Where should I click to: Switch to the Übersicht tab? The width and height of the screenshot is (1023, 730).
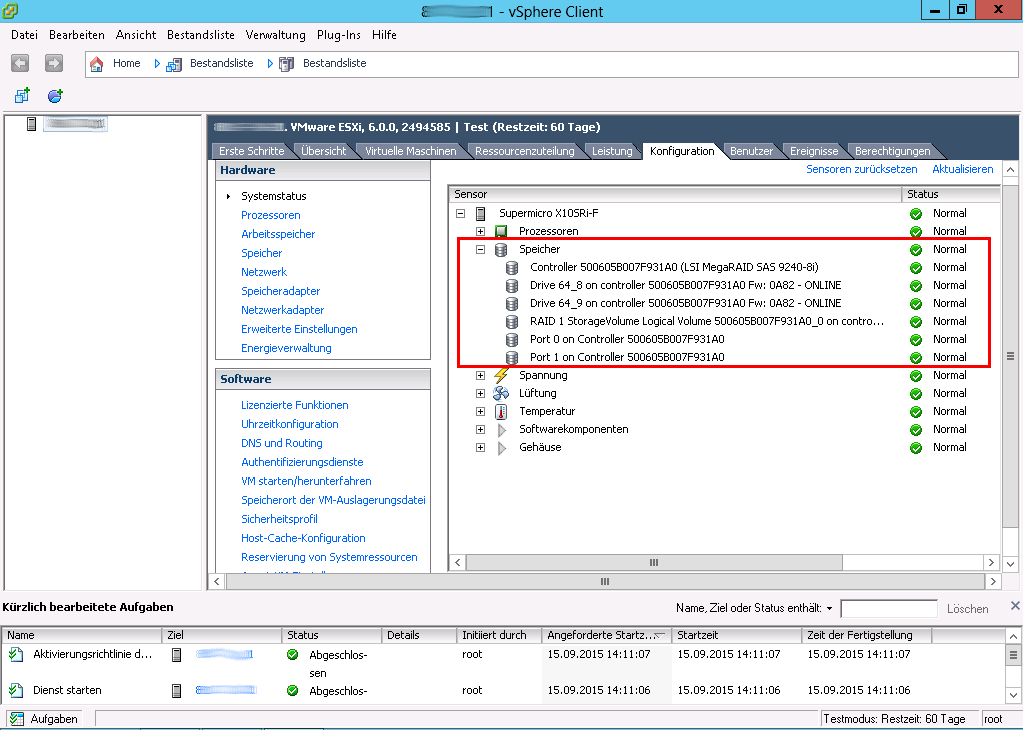(x=324, y=151)
